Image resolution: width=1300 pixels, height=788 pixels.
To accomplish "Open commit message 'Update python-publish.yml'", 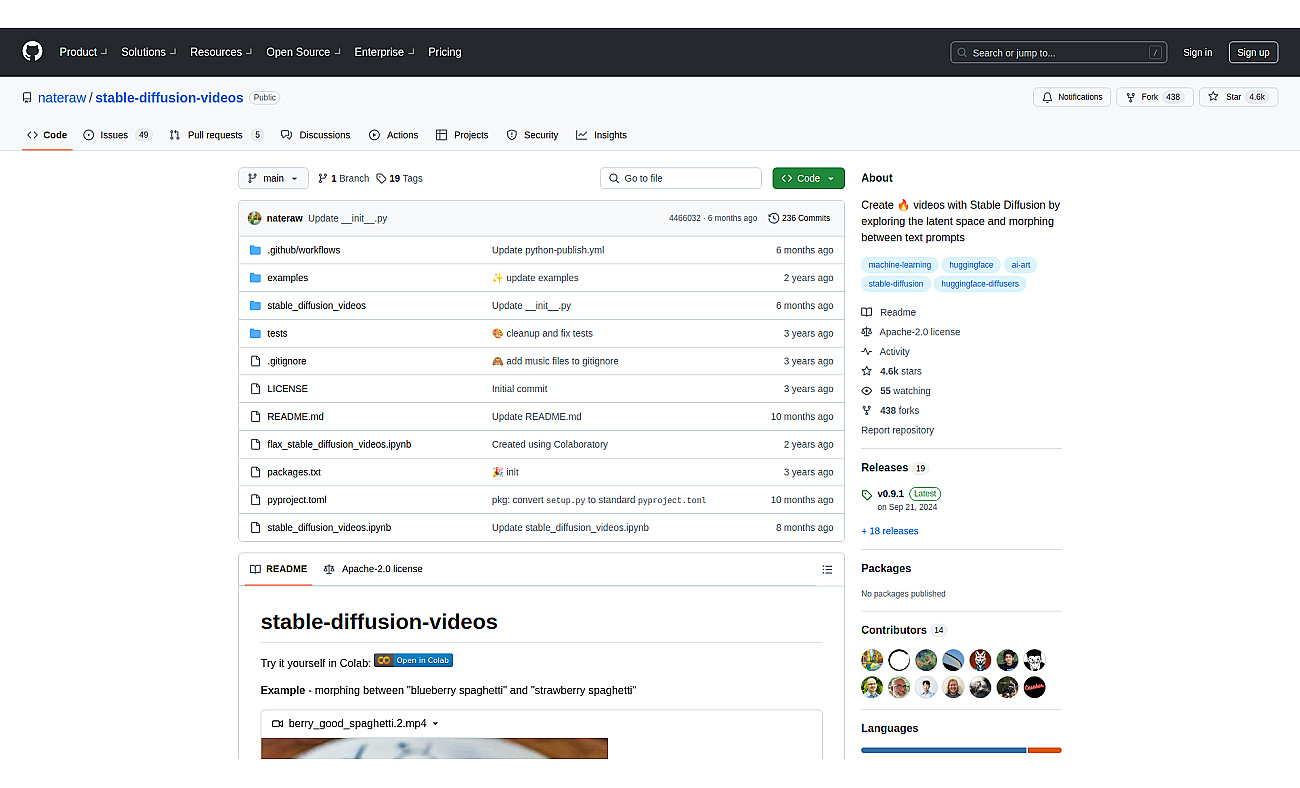I will [548, 250].
